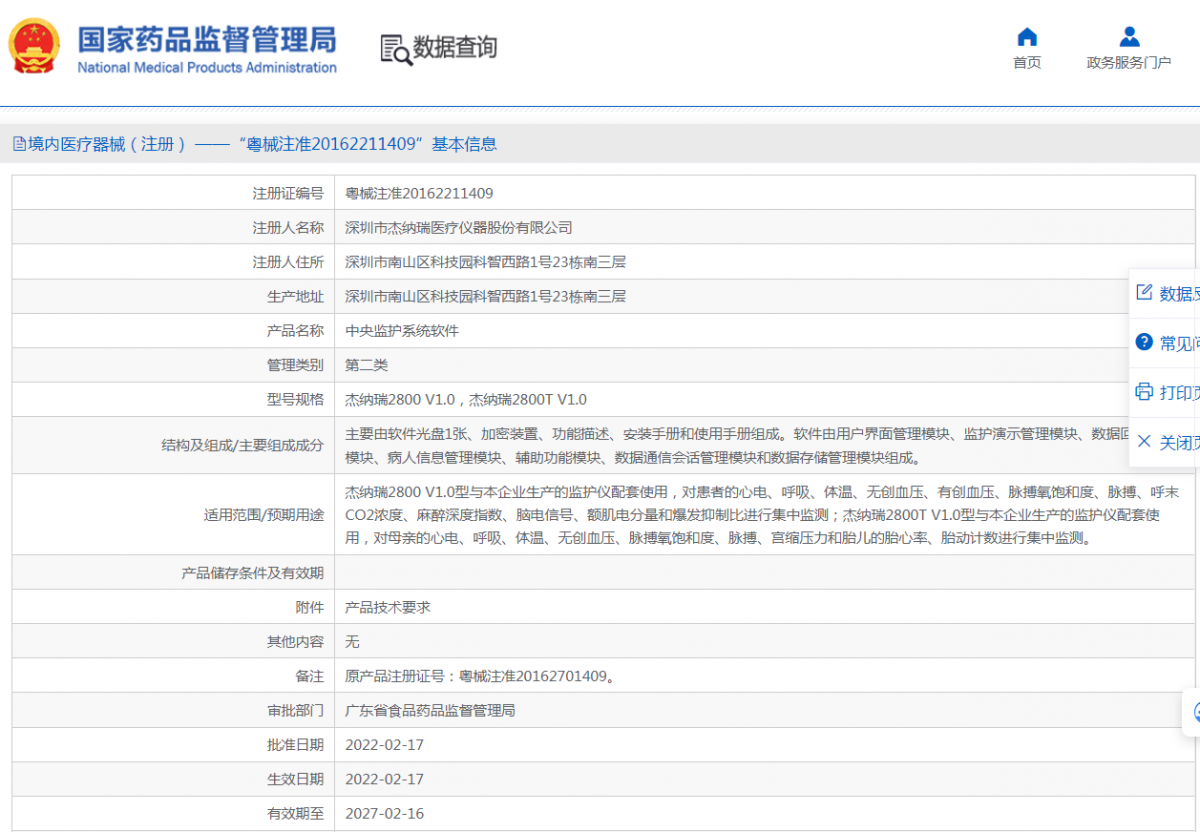The width and height of the screenshot is (1200, 832).
Task: Click National Medical Products Administration English subtitle
Action: 207,67
